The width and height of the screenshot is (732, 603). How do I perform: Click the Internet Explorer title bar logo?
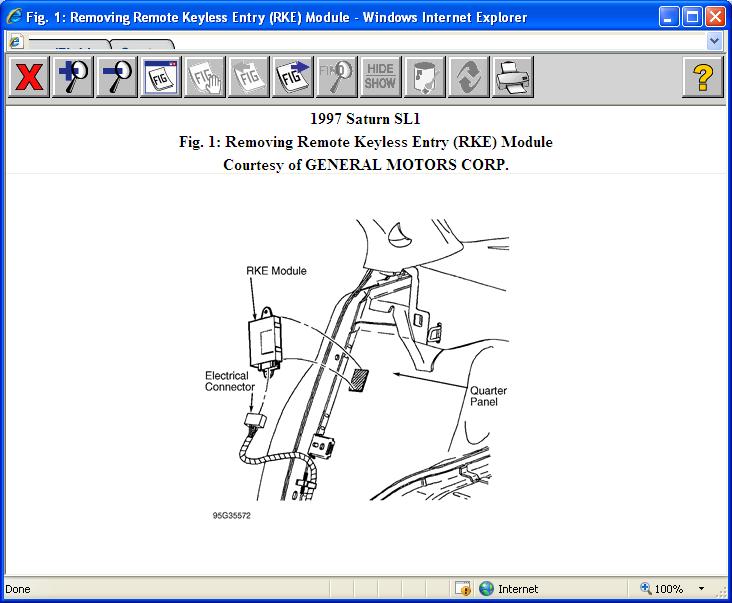tap(14, 17)
